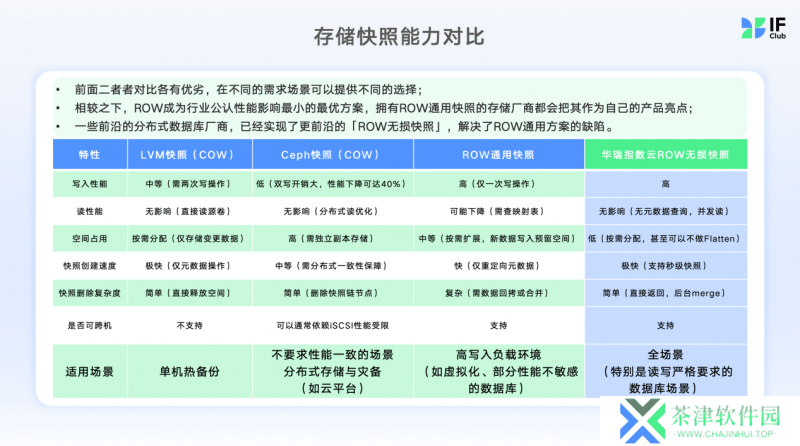This screenshot has width=800, height=446.
Task: Click cell '极快（支持秒级快照）'
Action: 666,266
